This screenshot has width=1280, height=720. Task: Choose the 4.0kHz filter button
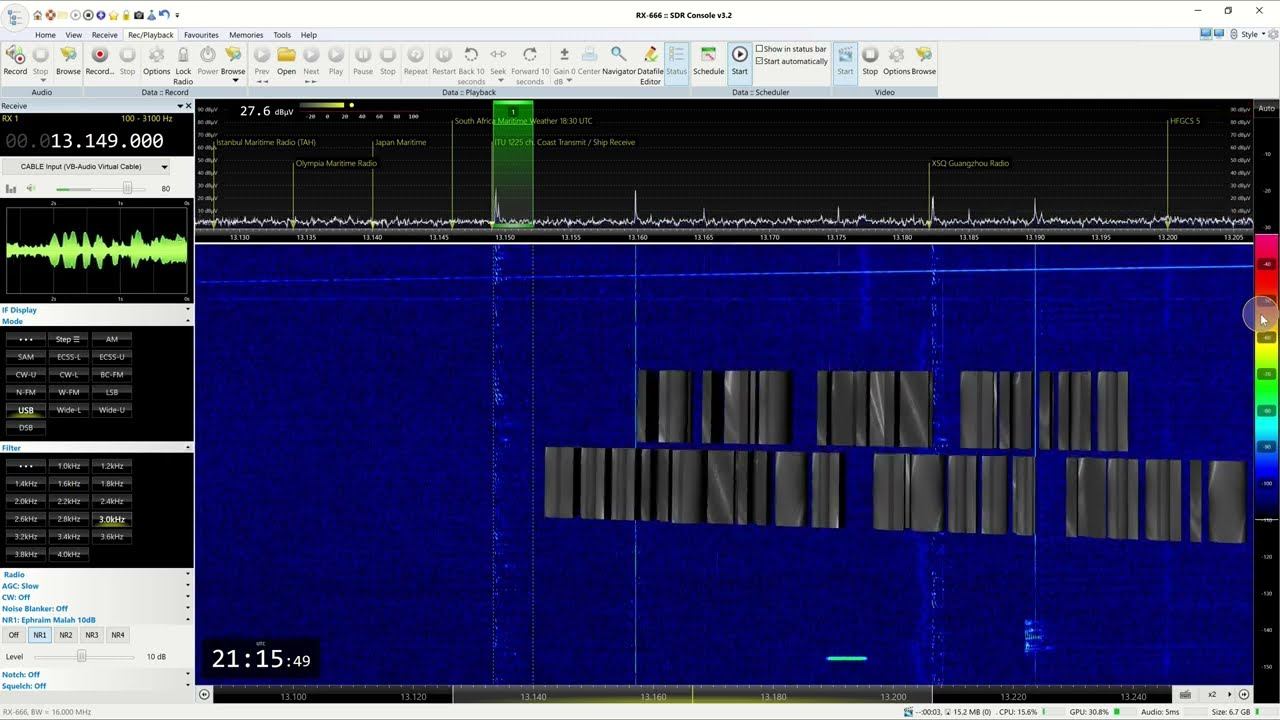69,554
